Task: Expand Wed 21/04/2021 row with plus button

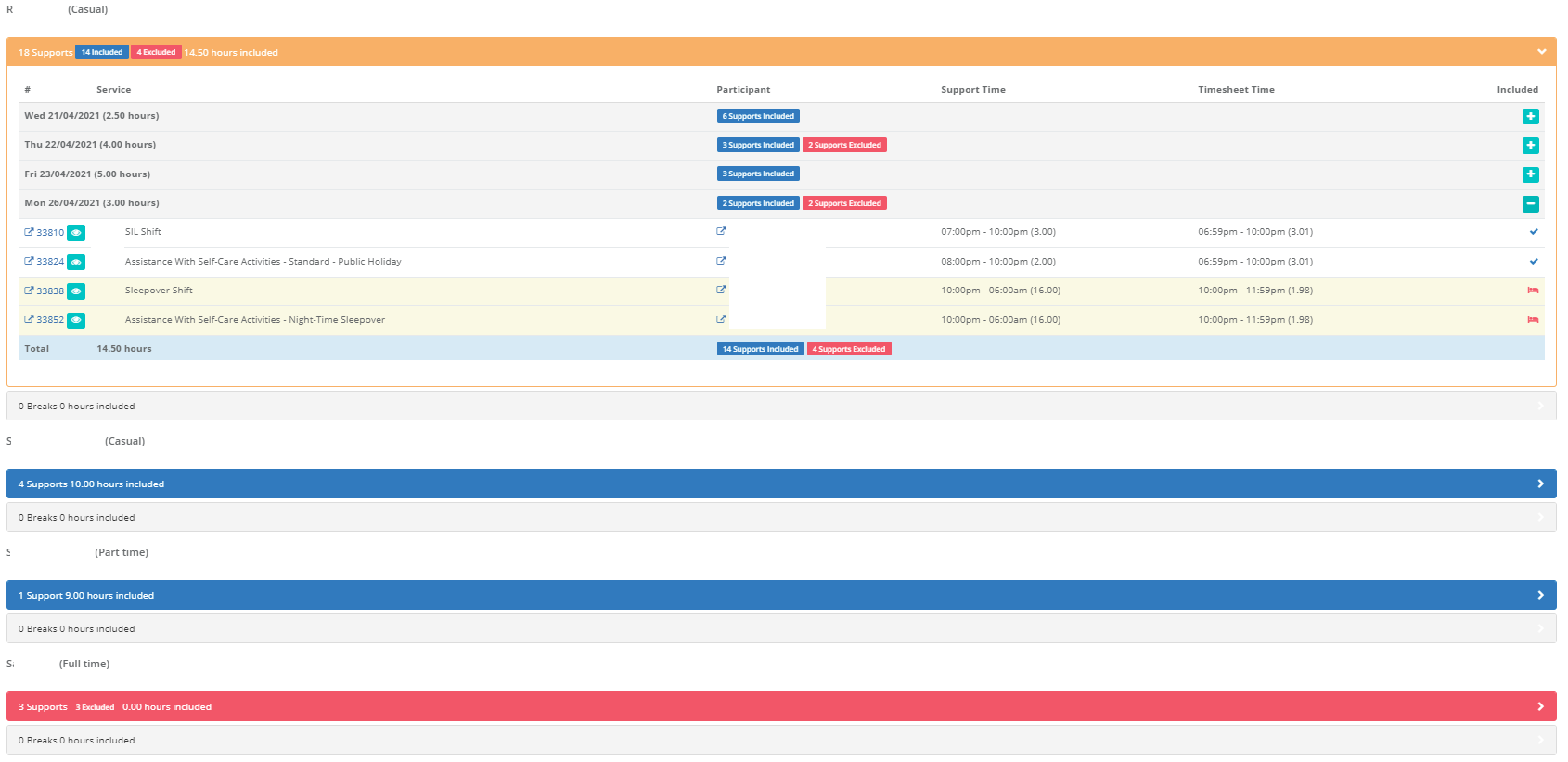Action: (1531, 116)
